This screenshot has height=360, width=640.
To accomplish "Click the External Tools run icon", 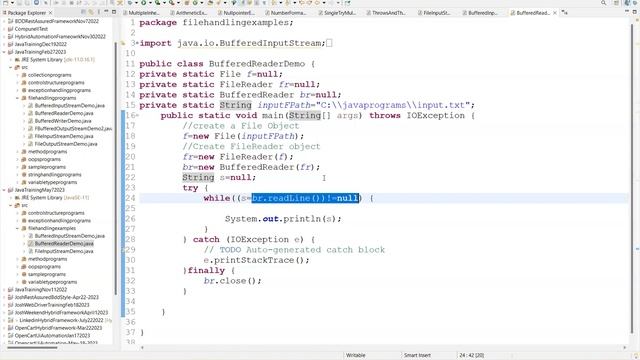I will tap(172, 3).
